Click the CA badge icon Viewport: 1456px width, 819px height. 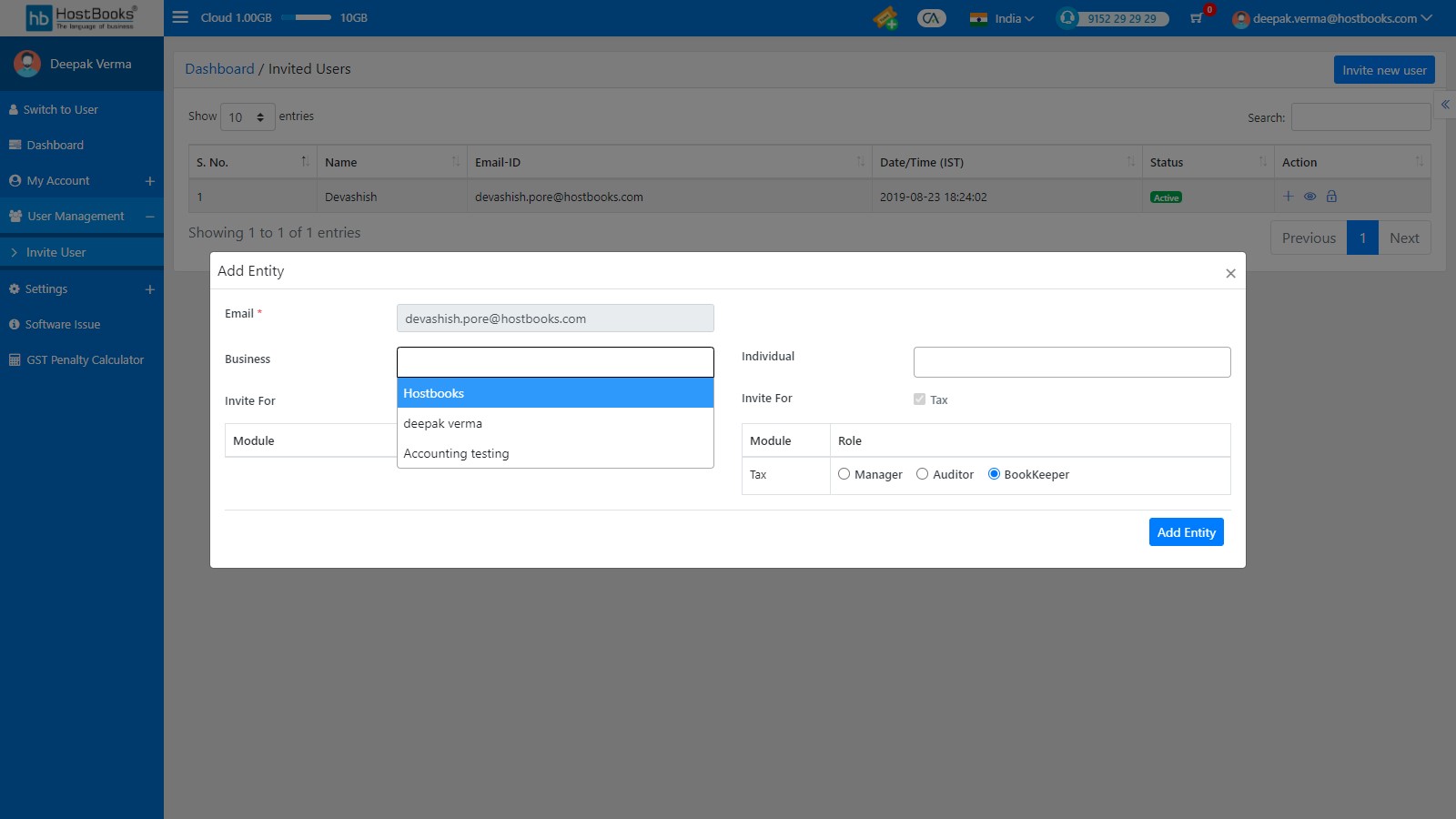click(x=931, y=18)
